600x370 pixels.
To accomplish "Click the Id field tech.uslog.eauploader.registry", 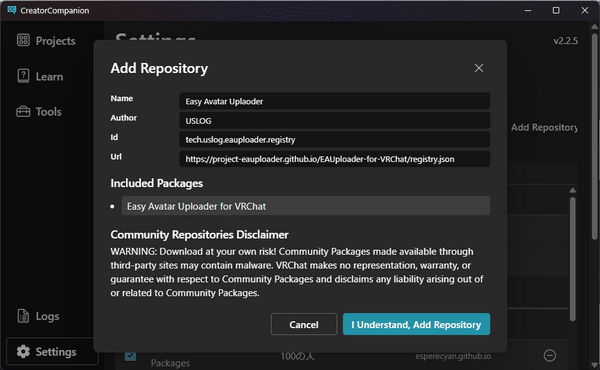I will 334,140.
